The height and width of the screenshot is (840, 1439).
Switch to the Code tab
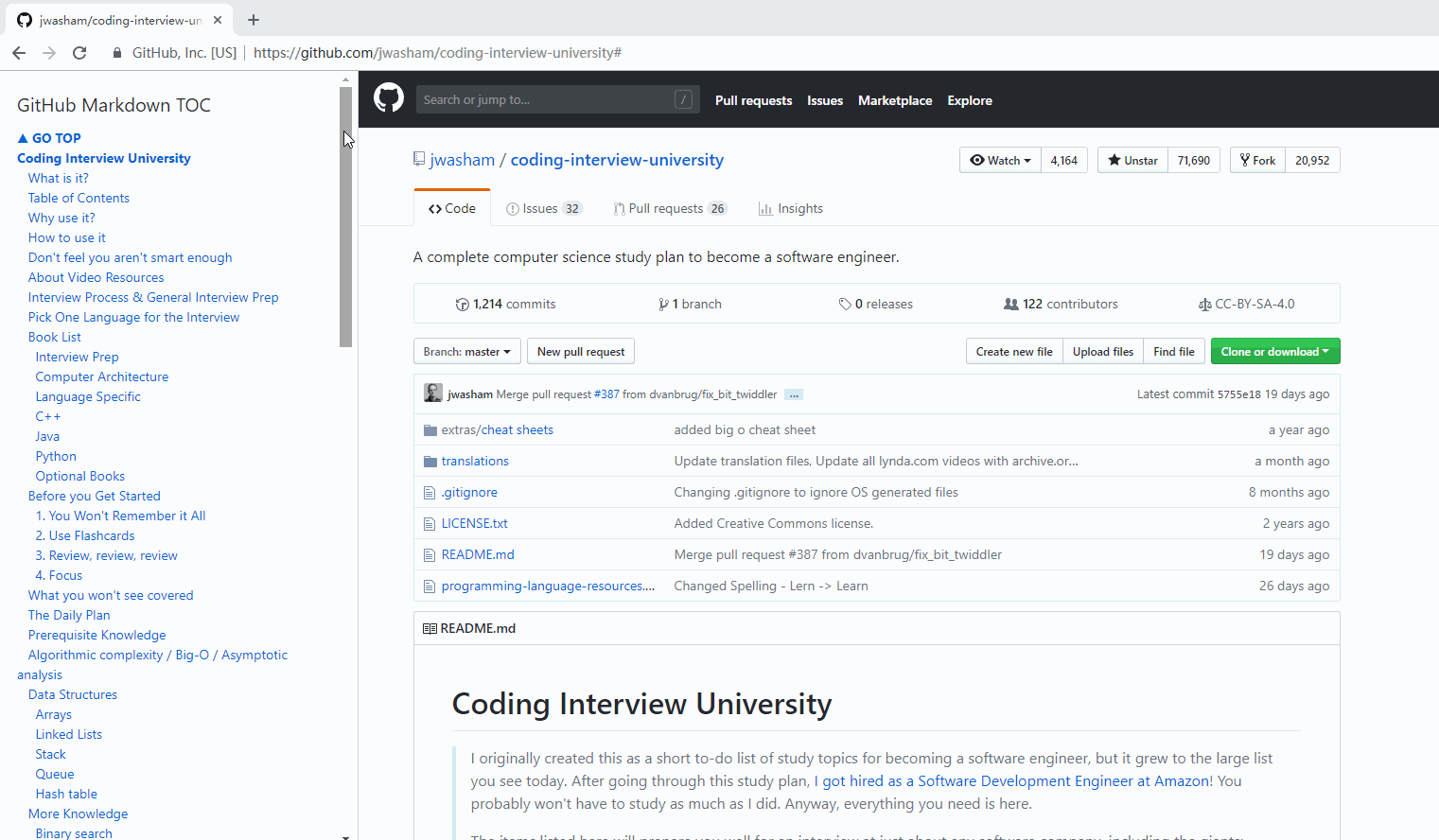click(x=452, y=208)
